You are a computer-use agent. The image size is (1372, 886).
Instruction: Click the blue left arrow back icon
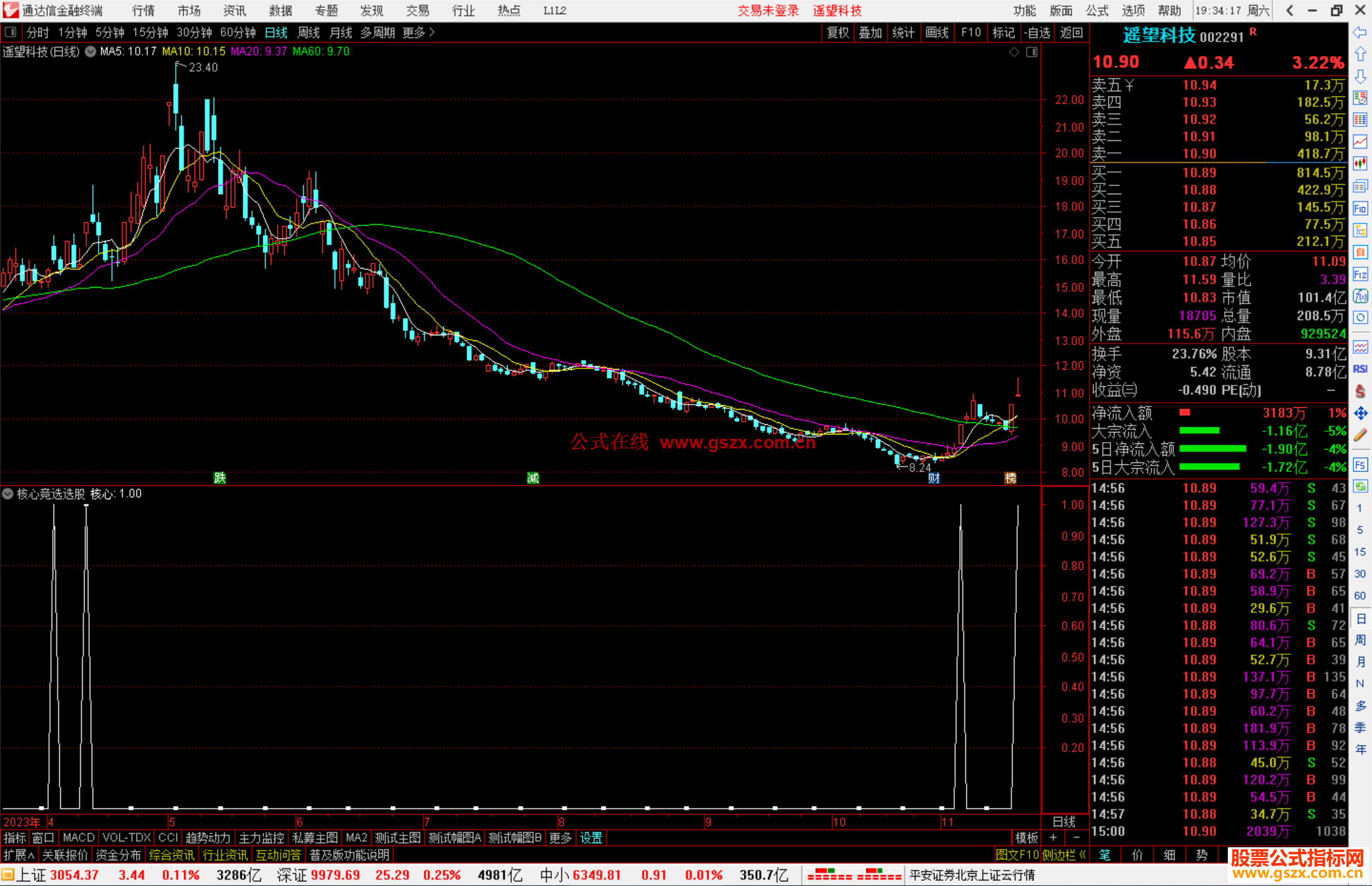click(1360, 32)
